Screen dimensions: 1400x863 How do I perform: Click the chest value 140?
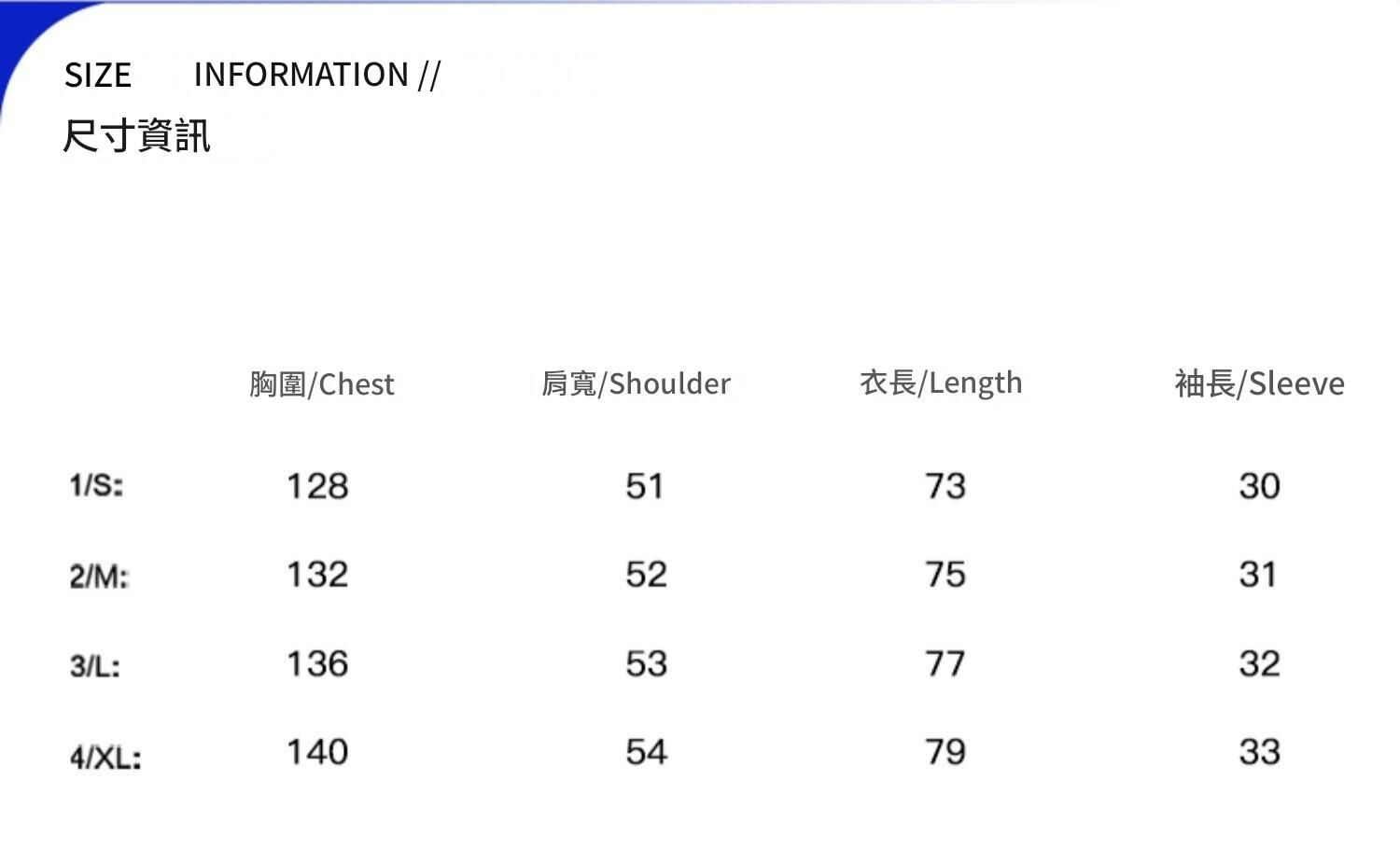tap(317, 752)
